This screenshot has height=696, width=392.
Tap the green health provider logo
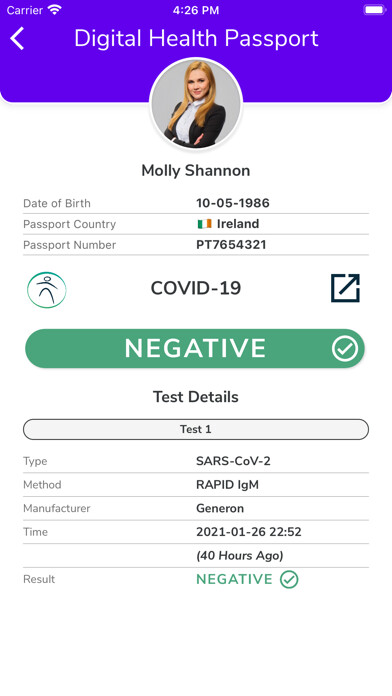tap(47, 290)
